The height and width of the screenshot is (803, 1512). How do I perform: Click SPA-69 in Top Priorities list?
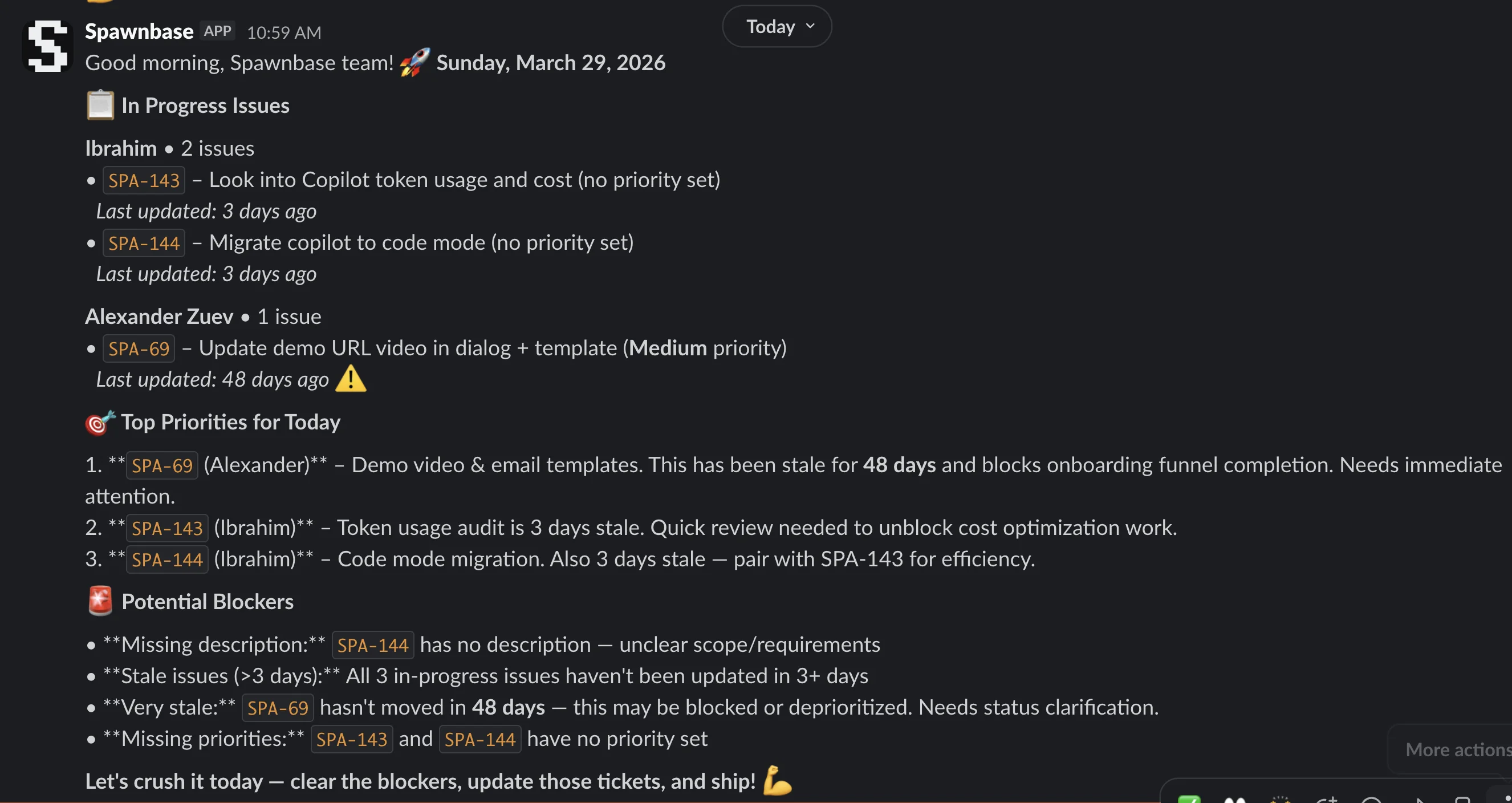pyautogui.click(x=161, y=465)
